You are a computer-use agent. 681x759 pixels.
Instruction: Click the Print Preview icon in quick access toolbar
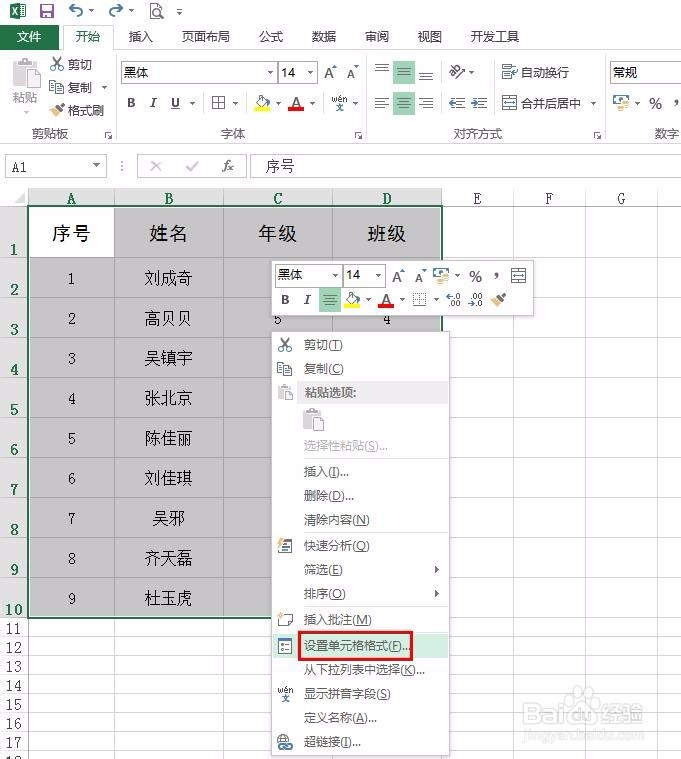pos(156,11)
